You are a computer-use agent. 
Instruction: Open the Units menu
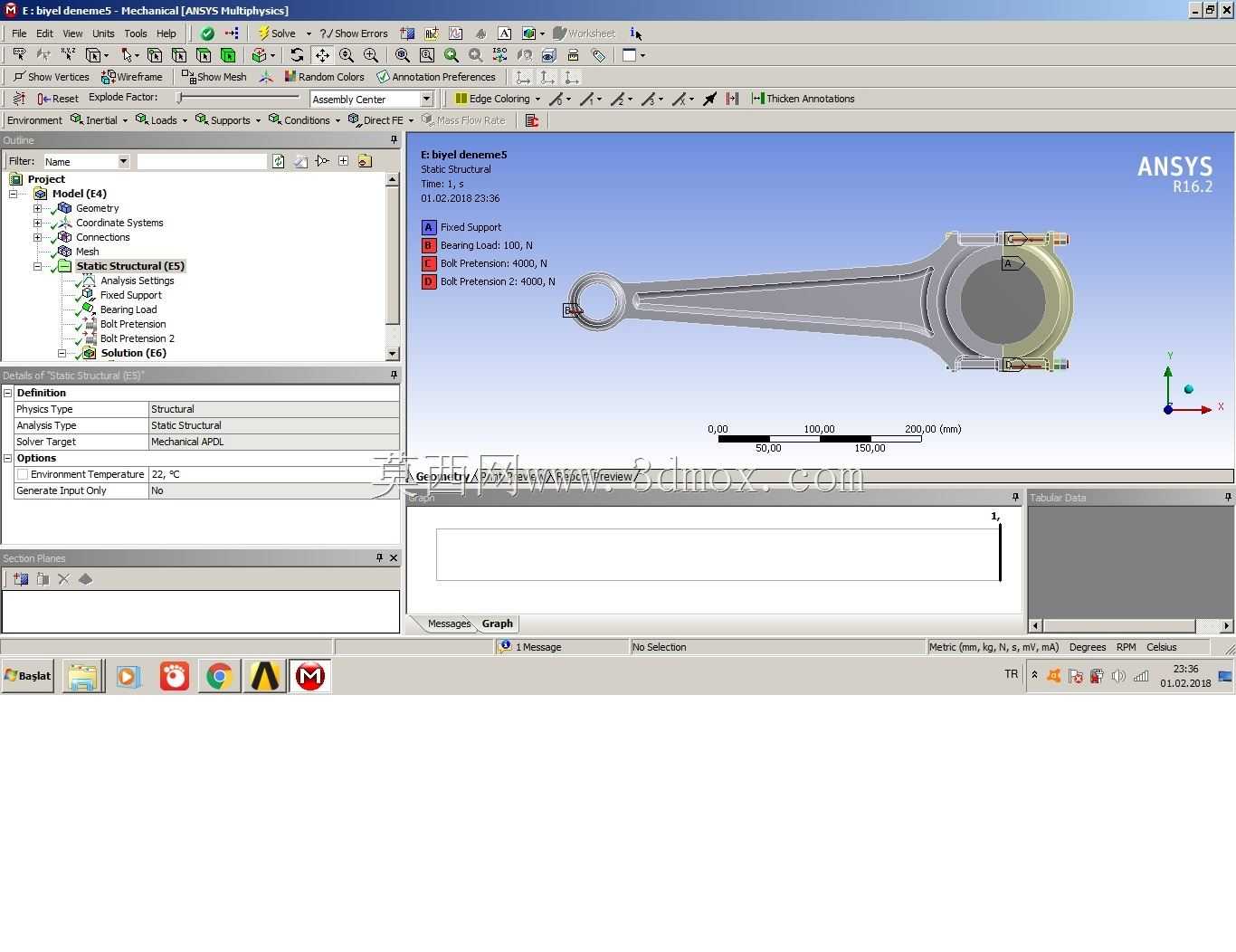click(103, 33)
